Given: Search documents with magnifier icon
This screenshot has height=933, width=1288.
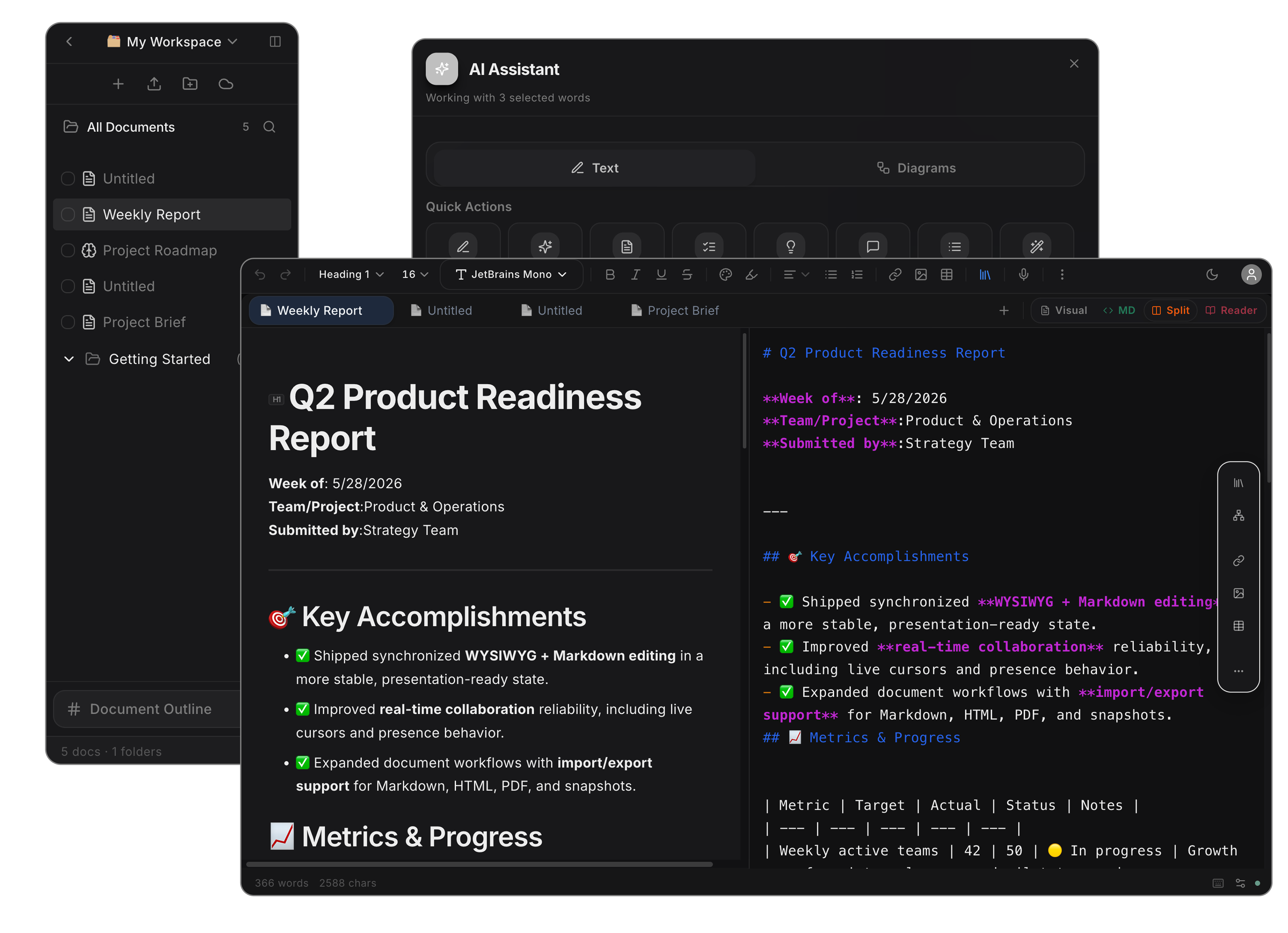Looking at the screenshot, I should [x=269, y=127].
